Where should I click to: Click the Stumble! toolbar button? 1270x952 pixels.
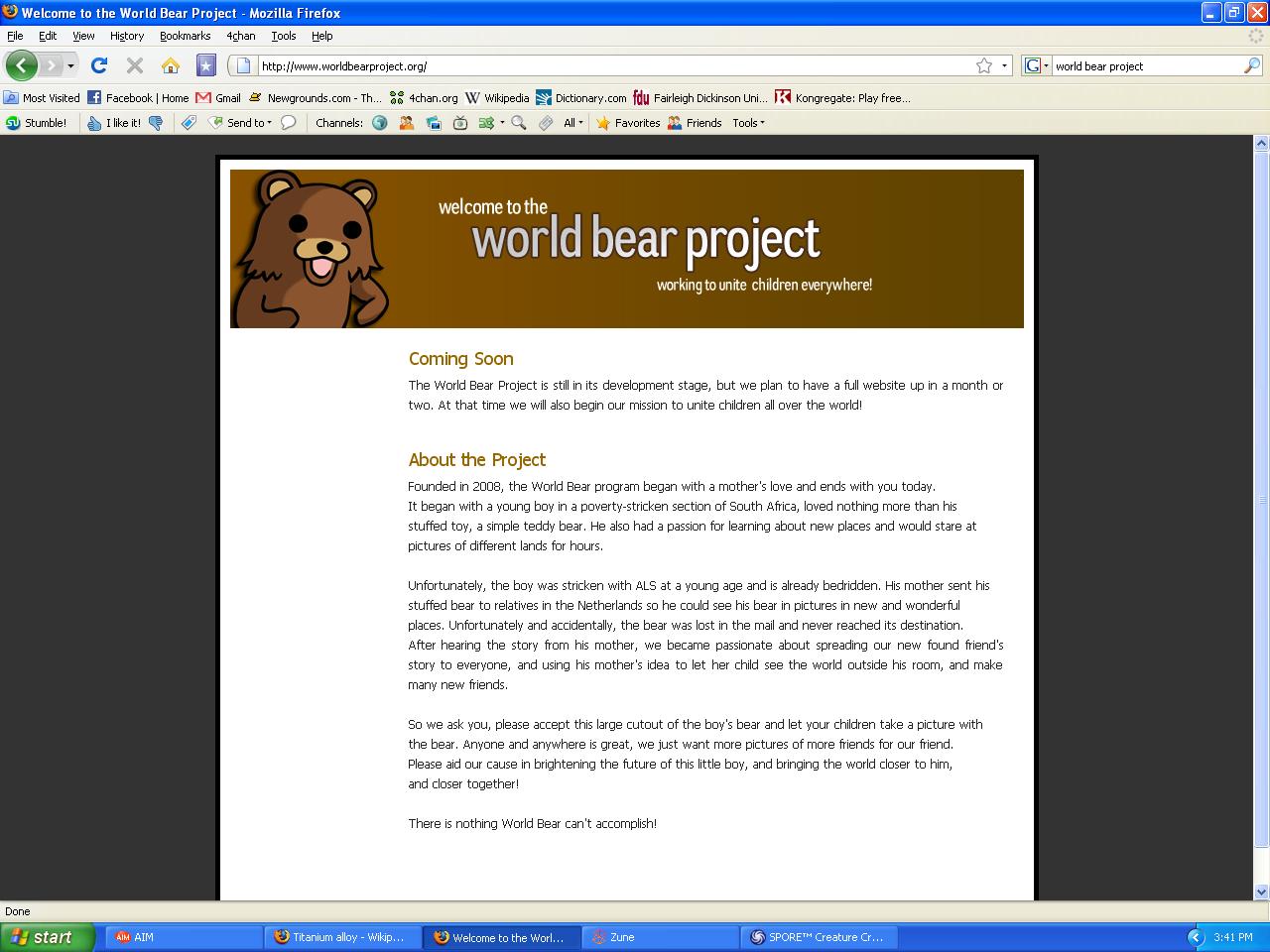pyautogui.click(x=37, y=123)
